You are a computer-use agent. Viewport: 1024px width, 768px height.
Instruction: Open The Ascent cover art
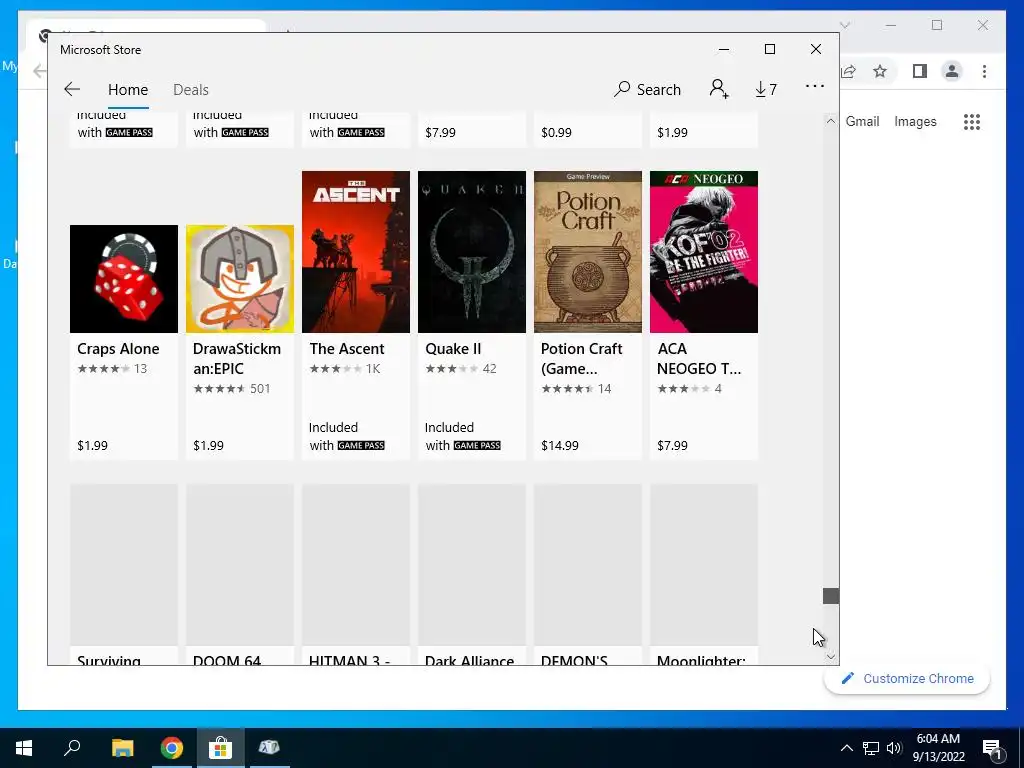pyautogui.click(x=356, y=252)
